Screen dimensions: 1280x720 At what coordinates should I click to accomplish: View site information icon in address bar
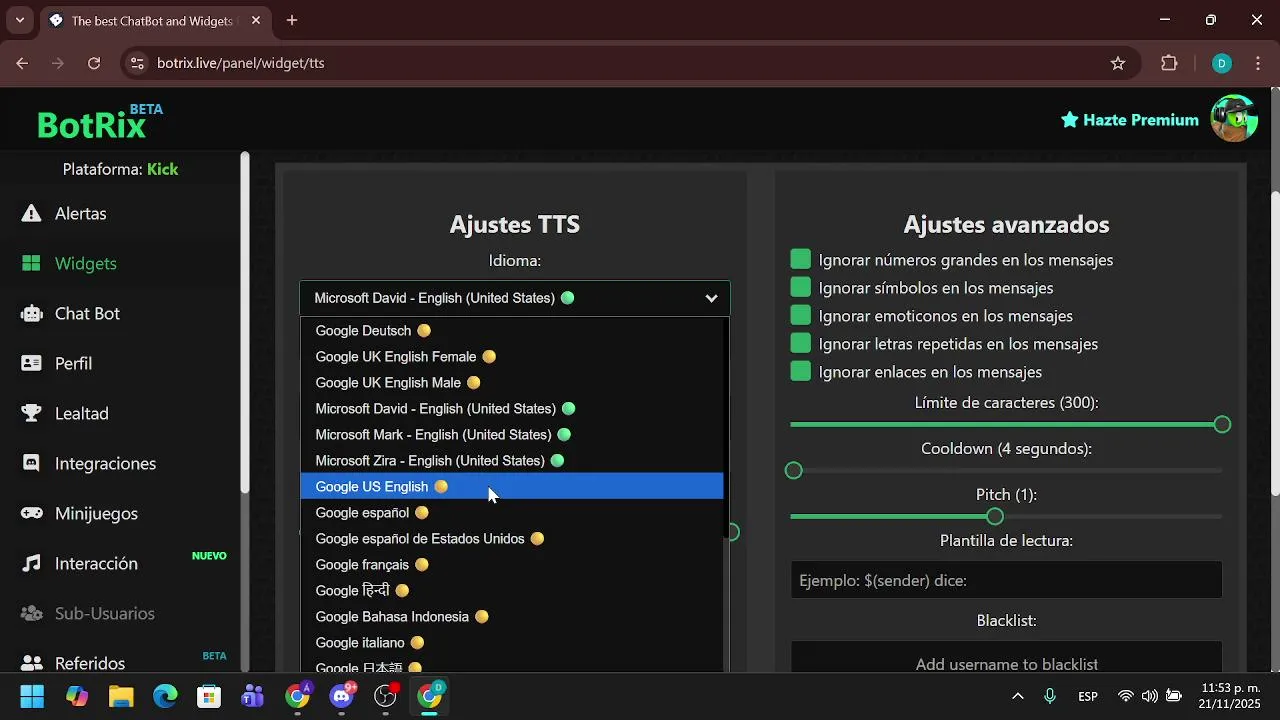[138, 63]
